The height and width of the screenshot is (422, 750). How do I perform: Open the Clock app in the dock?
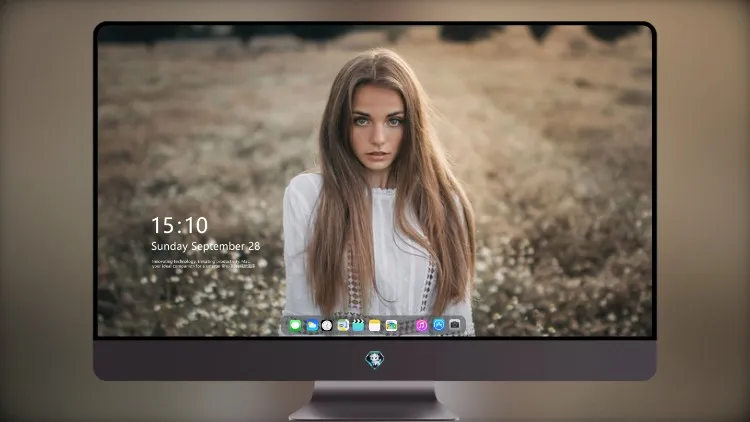pos(327,325)
